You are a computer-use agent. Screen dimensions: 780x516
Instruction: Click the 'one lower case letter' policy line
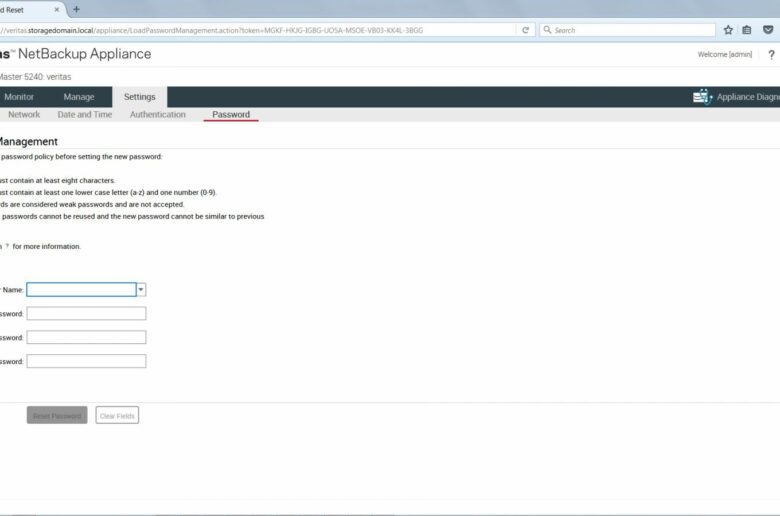click(108, 193)
